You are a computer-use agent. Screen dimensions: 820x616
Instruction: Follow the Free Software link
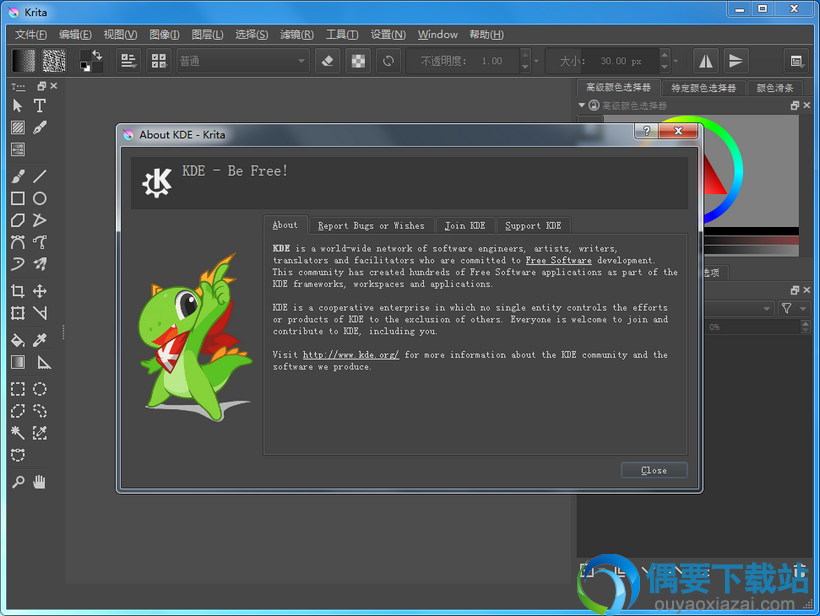pyautogui.click(x=559, y=260)
